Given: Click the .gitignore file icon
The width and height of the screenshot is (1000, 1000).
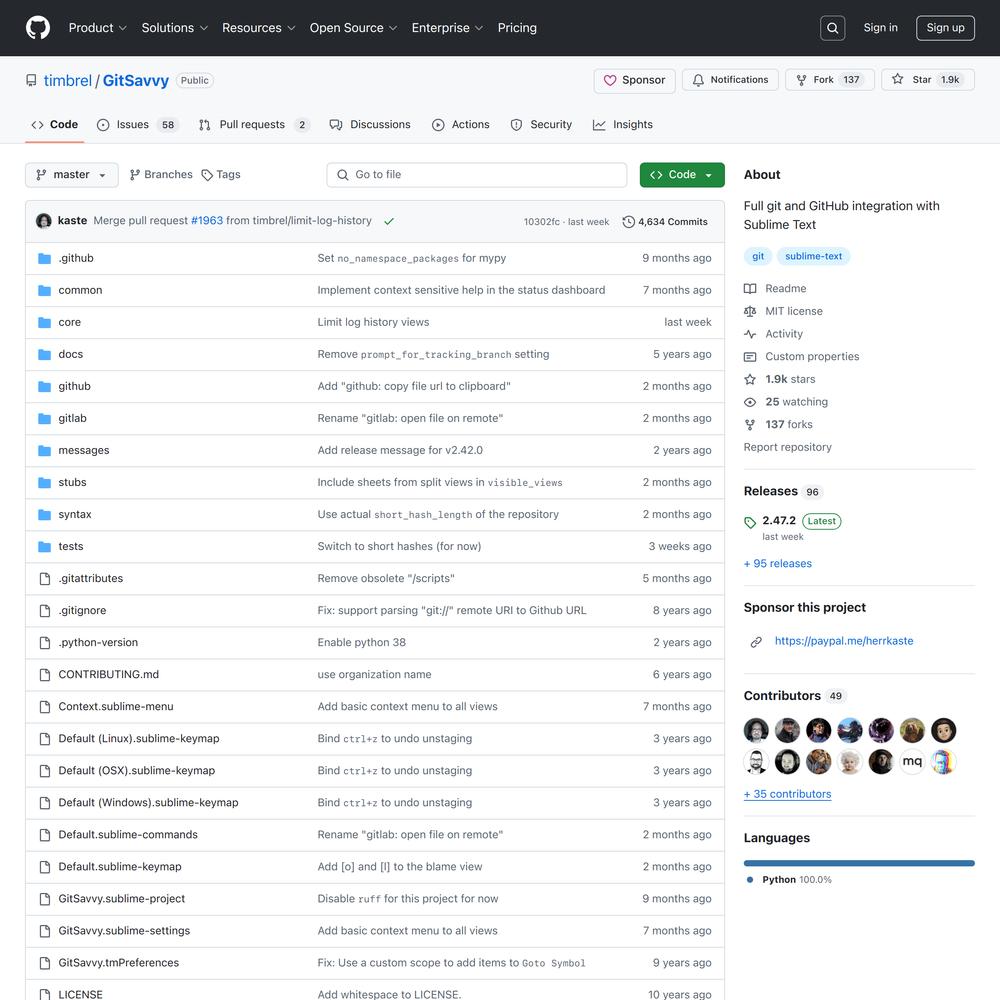Looking at the screenshot, I should [45, 611].
